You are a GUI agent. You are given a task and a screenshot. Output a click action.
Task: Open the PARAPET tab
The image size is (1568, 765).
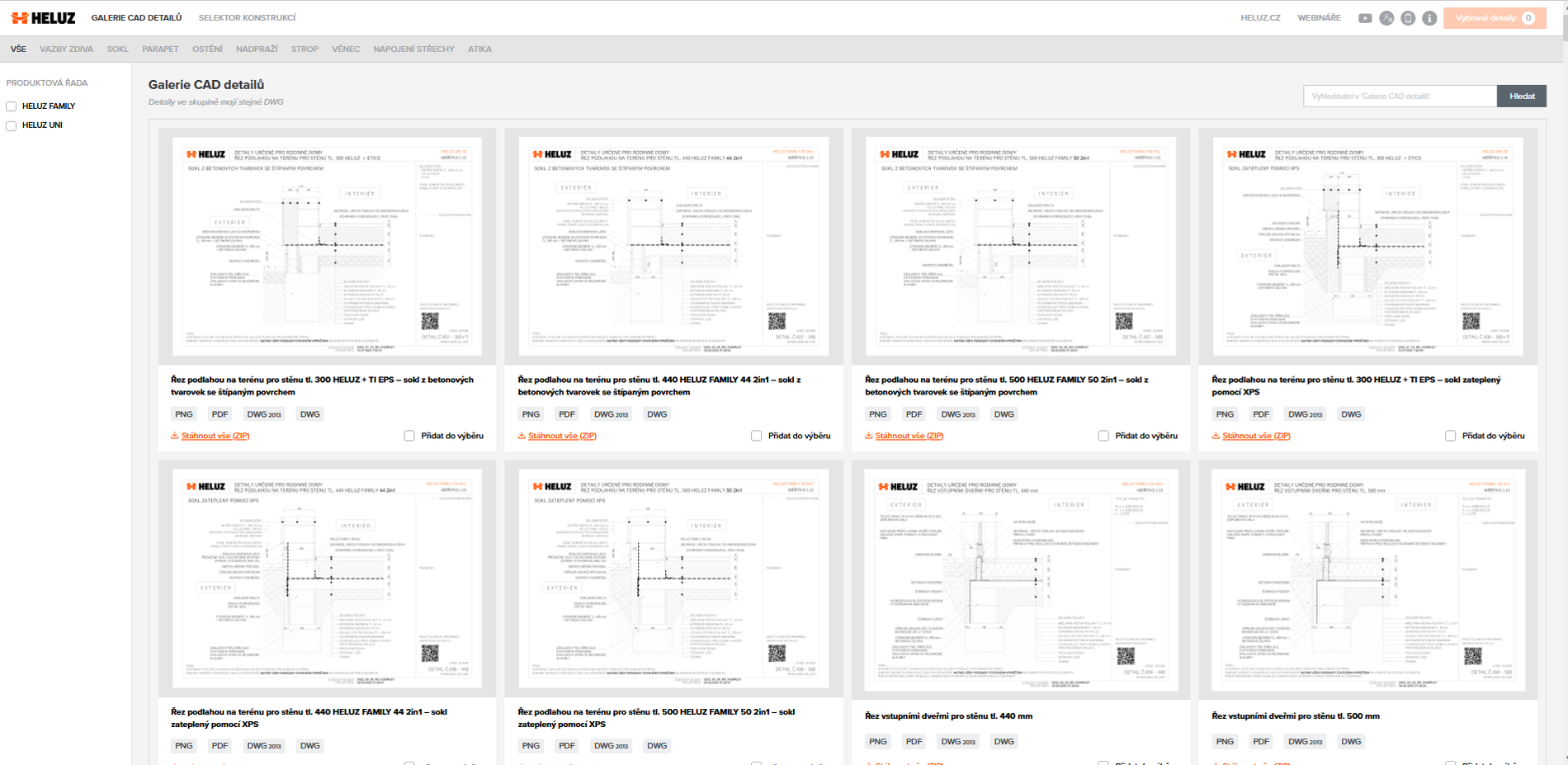point(160,50)
